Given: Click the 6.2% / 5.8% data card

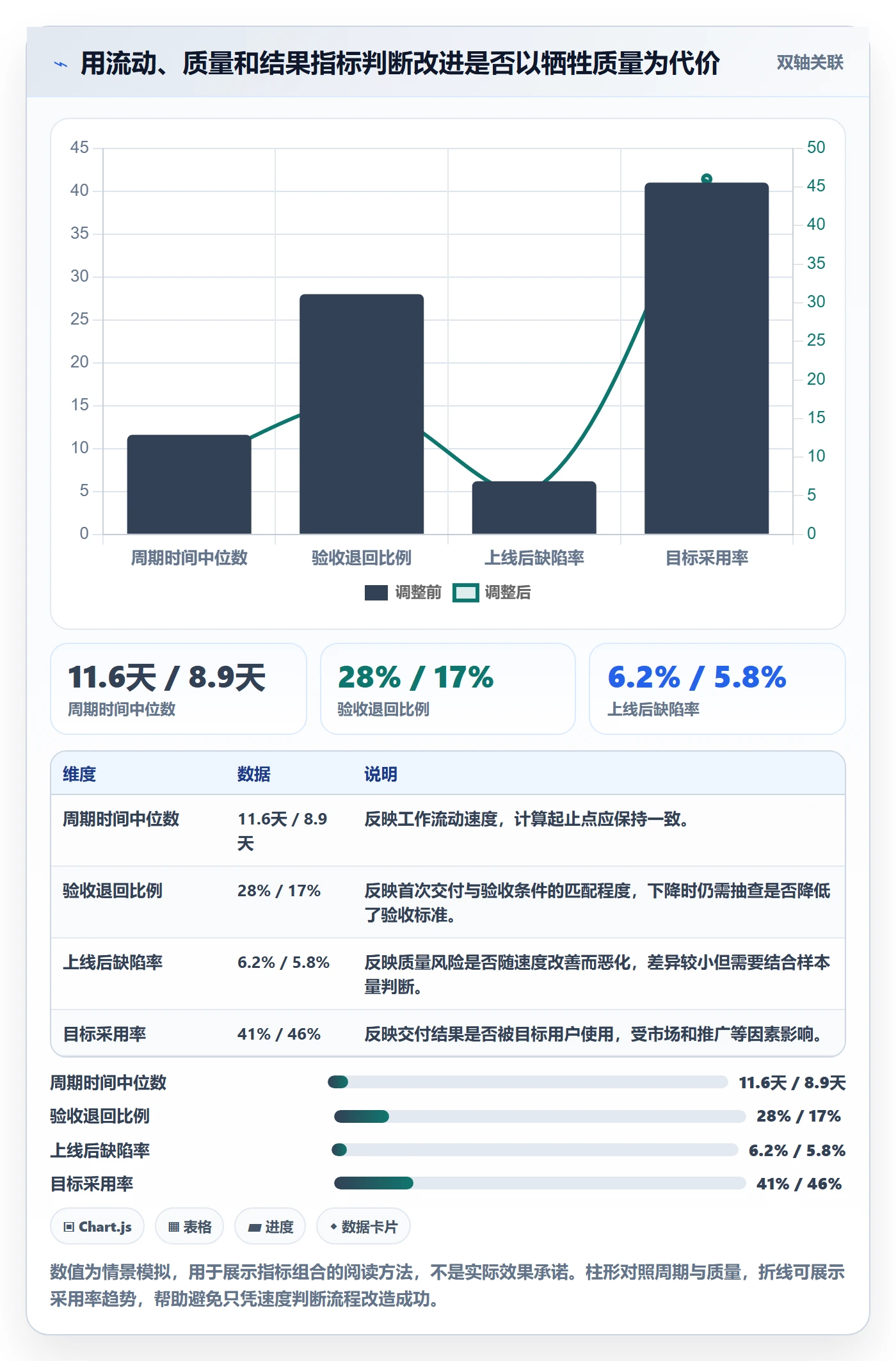Looking at the screenshot, I should pos(717,689).
